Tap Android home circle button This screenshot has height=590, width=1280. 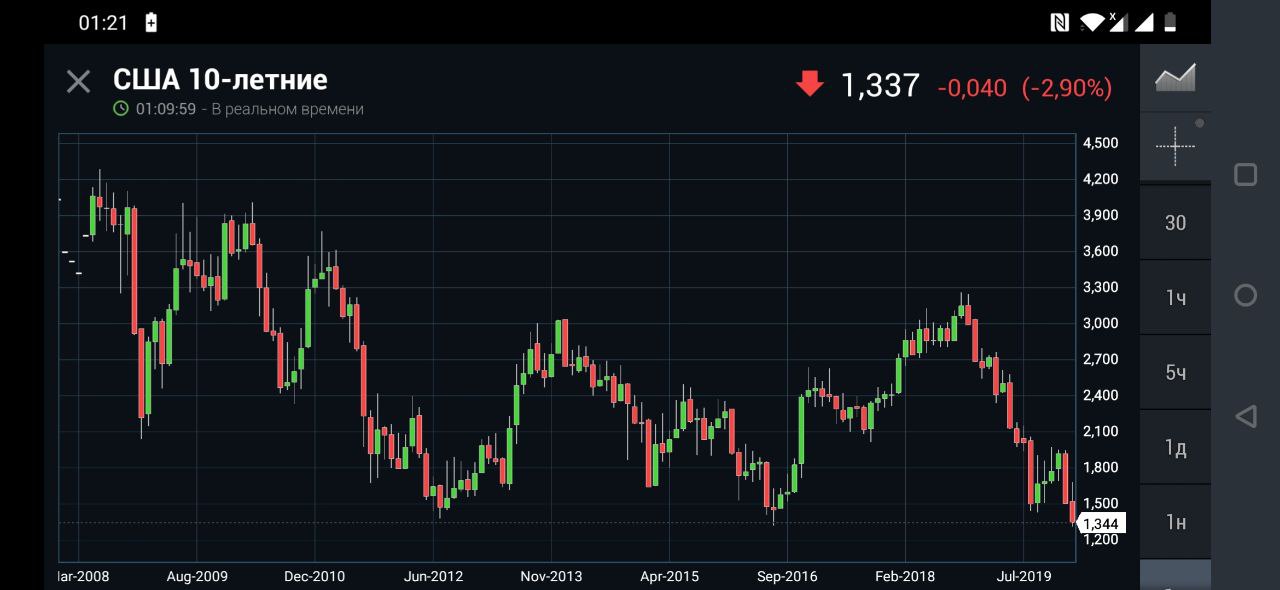click(1245, 295)
